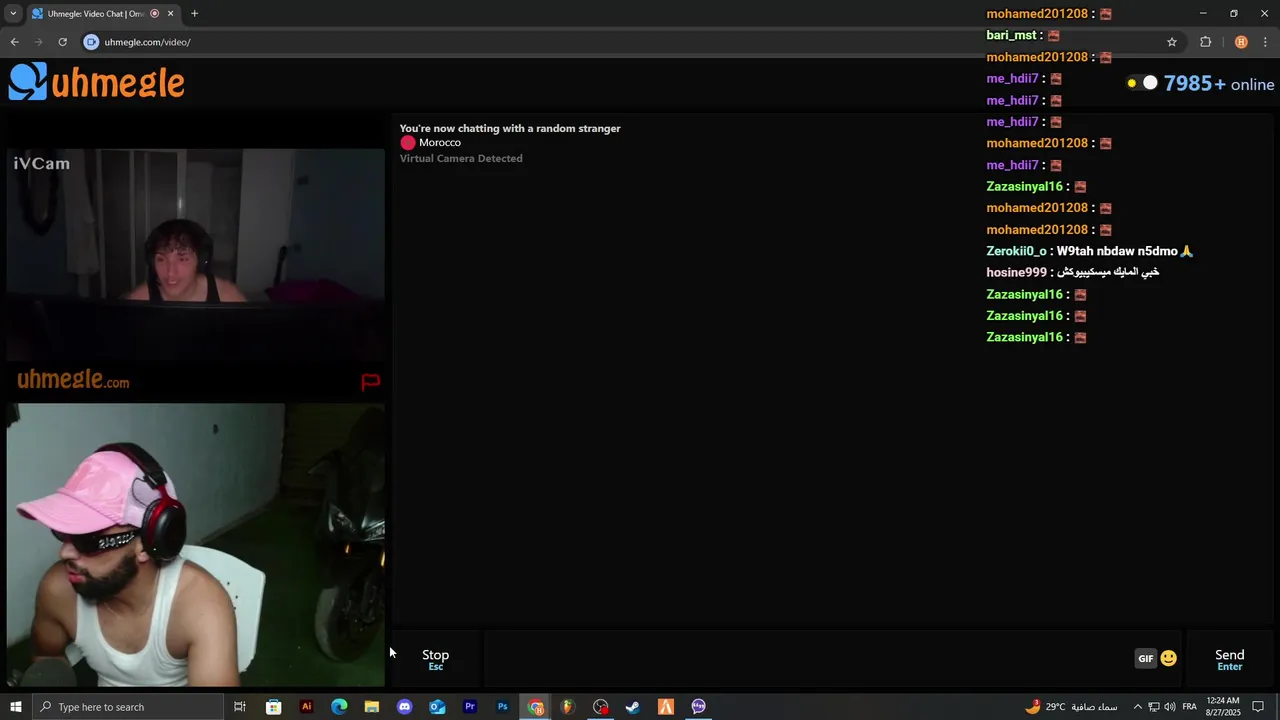This screenshot has width=1280, height=720.
Task: Bookmark this page with the star icon
Action: (x=1172, y=42)
